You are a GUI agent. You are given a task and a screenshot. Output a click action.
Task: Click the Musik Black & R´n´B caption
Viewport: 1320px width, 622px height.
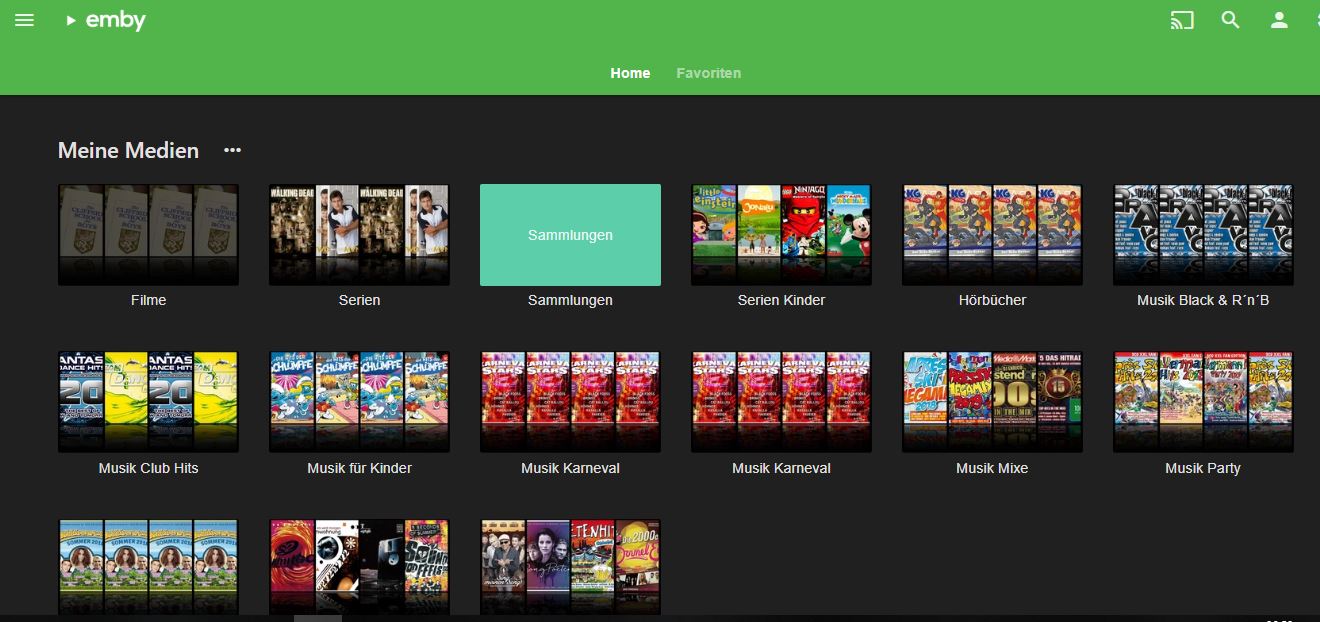point(1203,300)
